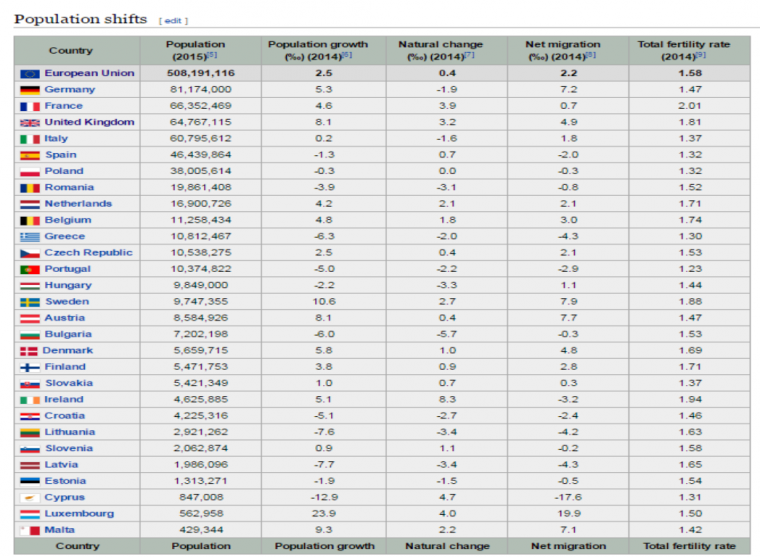Select Luxembourg's population growth value 23.9

pos(324,514)
